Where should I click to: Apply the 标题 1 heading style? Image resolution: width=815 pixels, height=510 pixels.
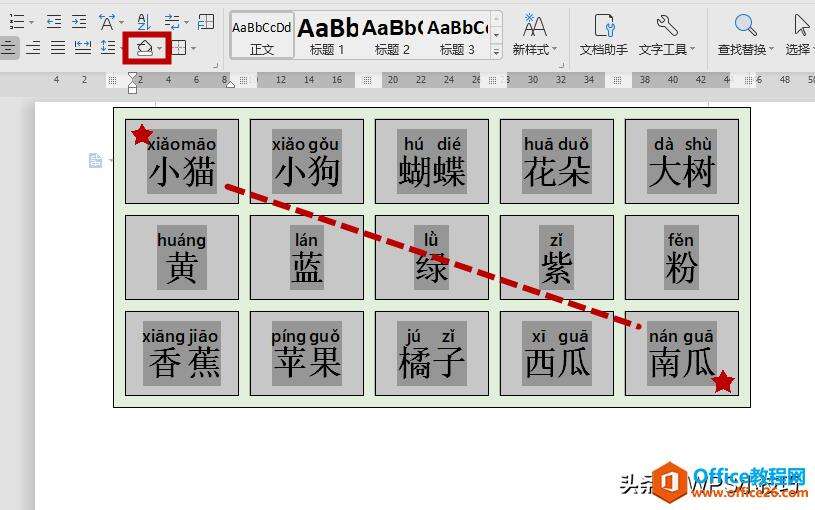327,35
